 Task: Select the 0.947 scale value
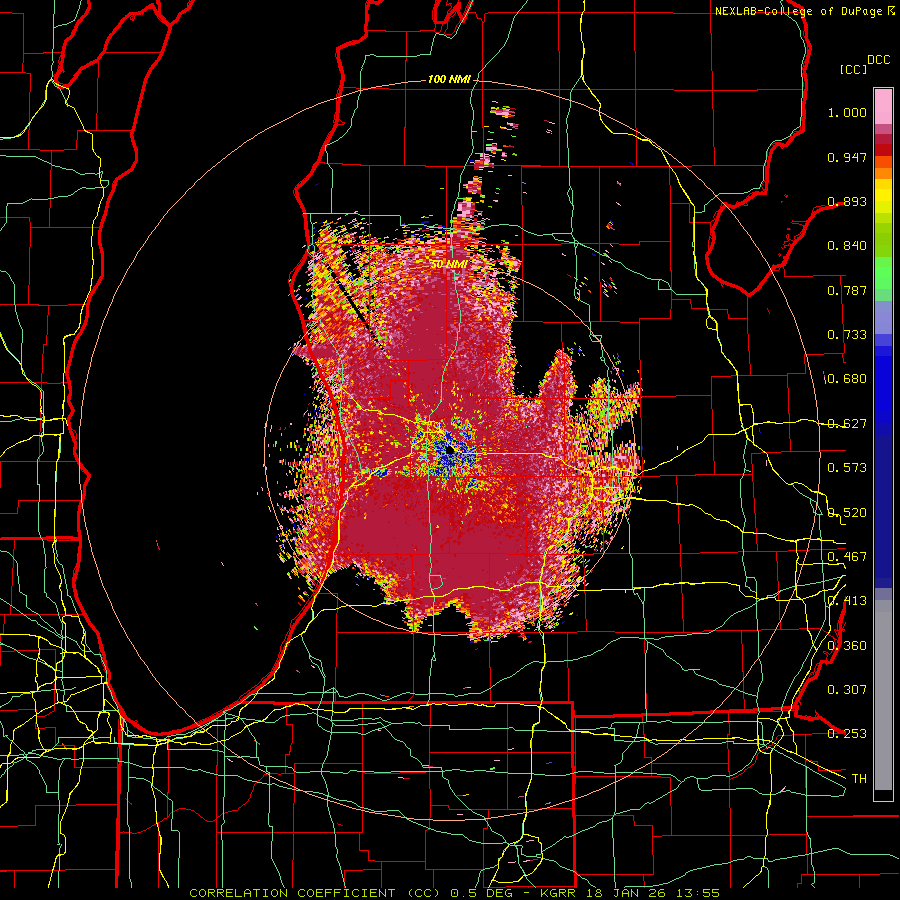point(847,157)
